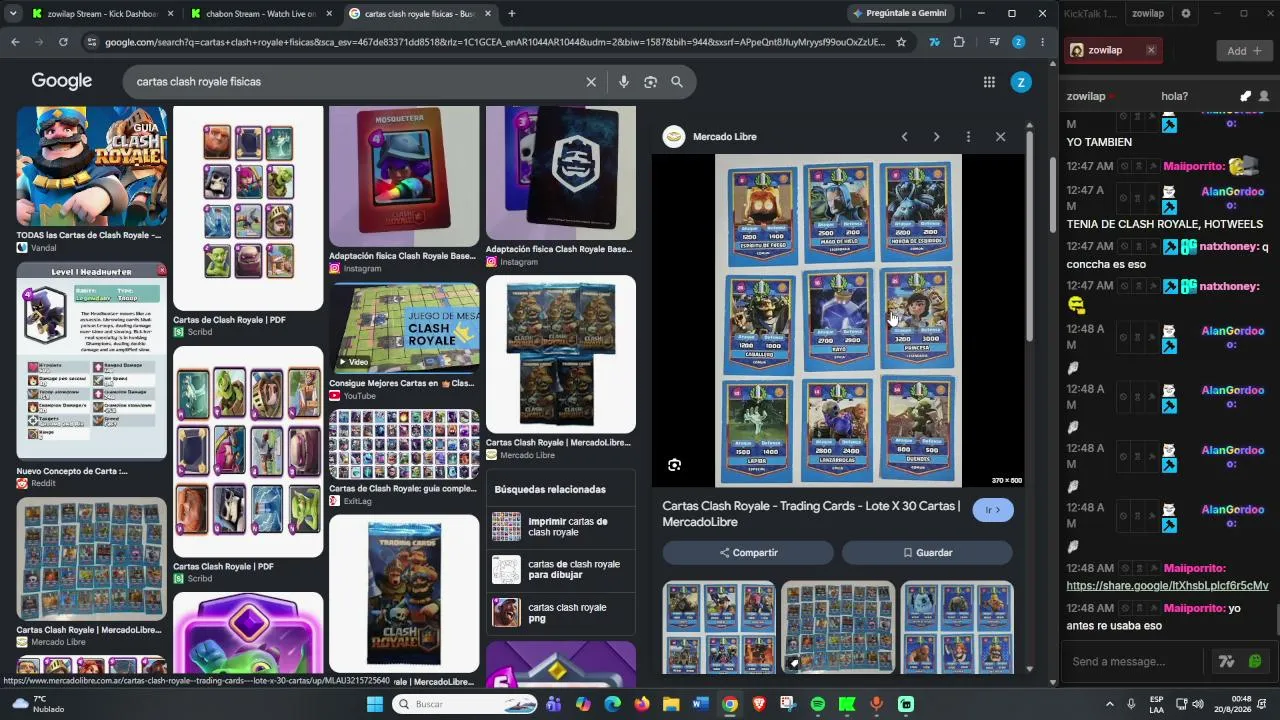Click the Compartir button

point(748,553)
